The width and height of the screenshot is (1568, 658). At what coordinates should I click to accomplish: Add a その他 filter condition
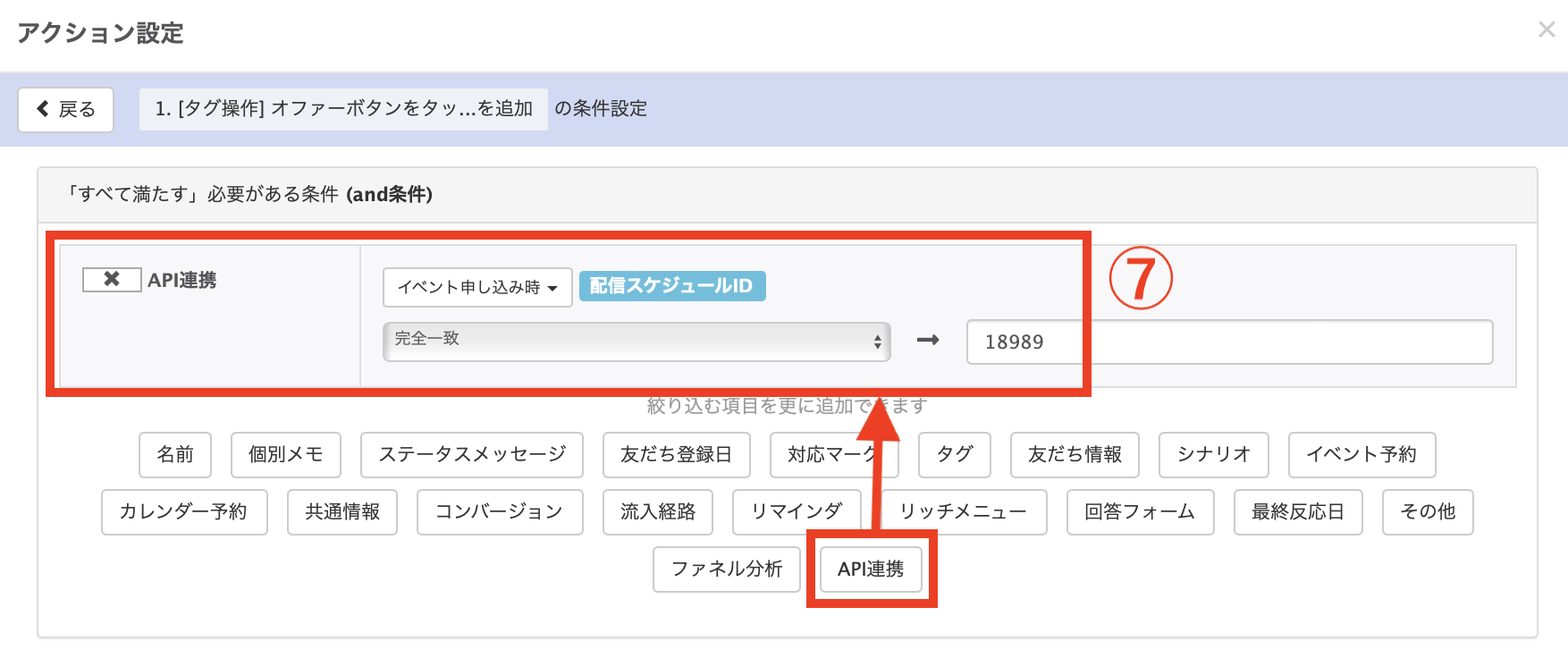(x=1428, y=511)
